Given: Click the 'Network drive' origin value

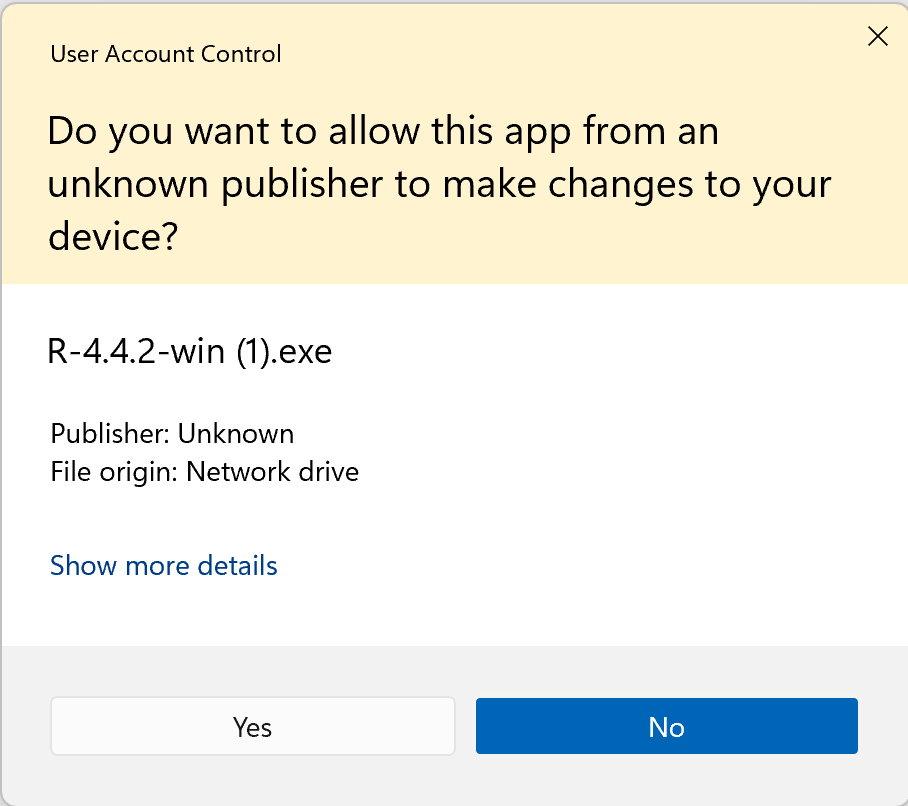Looking at the screenshot, I should (x=273, y=471).
